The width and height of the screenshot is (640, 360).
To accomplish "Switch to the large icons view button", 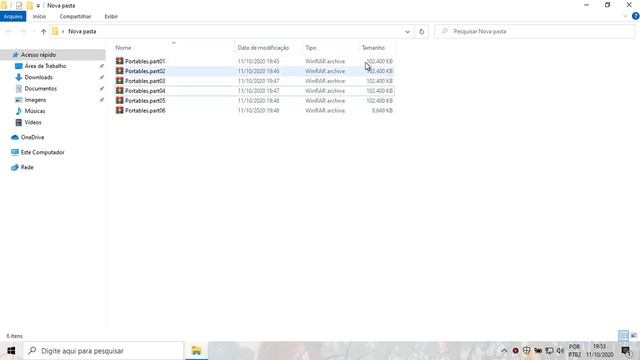I will click(x=634, y=336).
